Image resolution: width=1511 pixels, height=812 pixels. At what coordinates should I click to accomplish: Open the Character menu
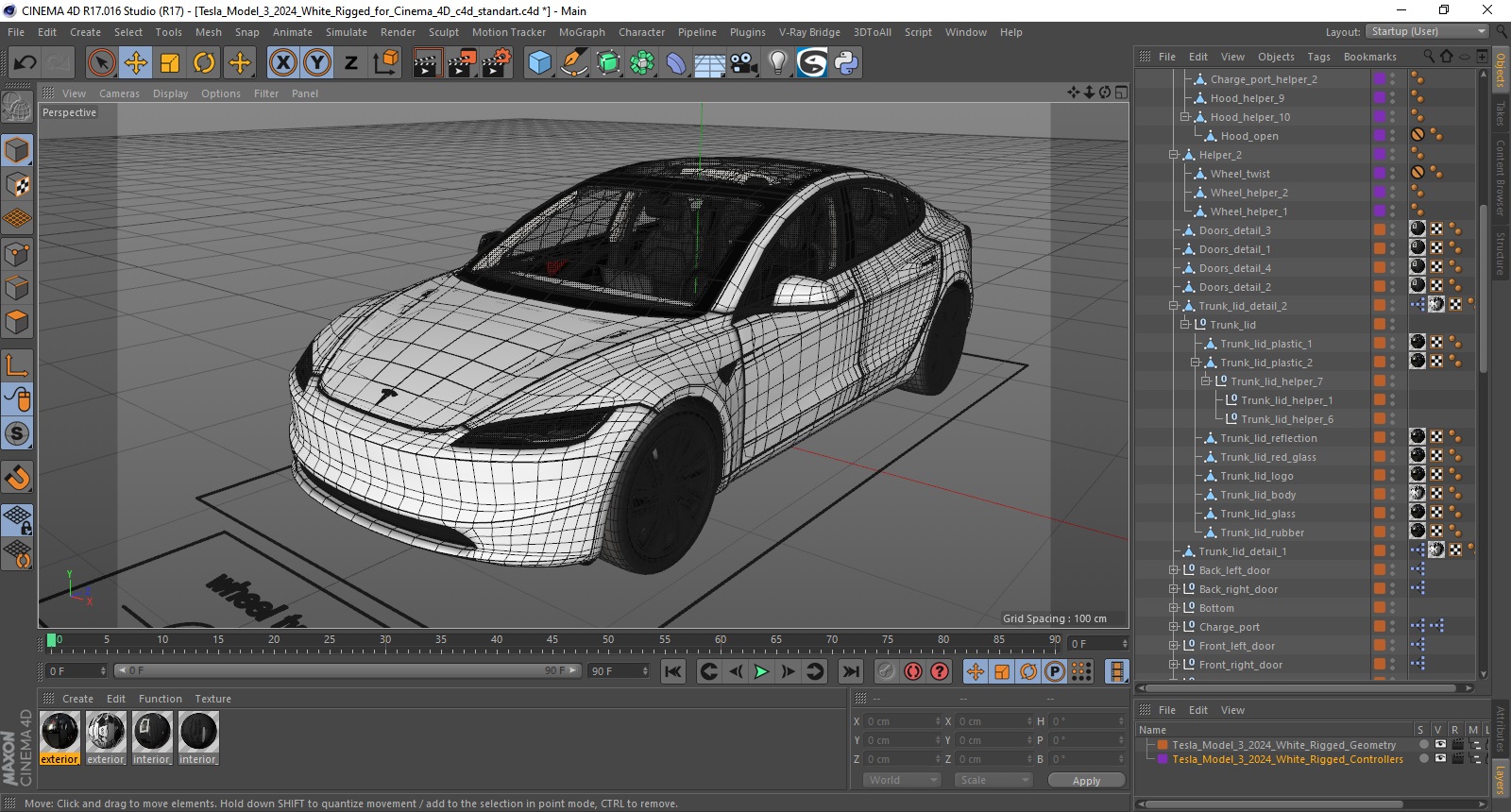pos(642,32)
